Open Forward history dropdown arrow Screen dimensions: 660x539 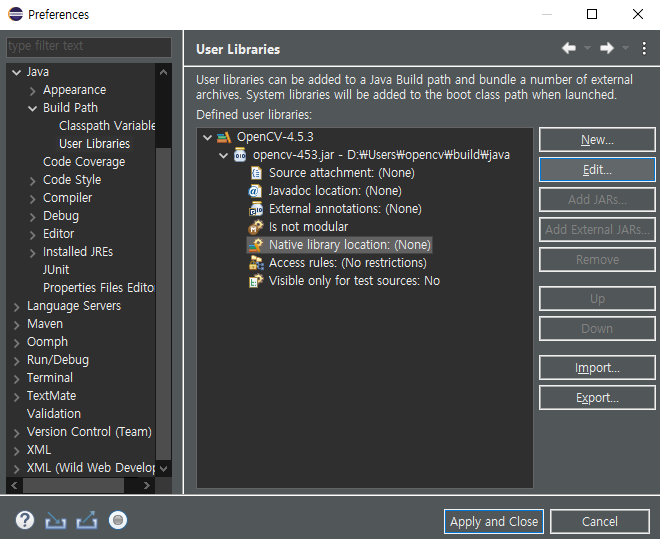(625, 48)
